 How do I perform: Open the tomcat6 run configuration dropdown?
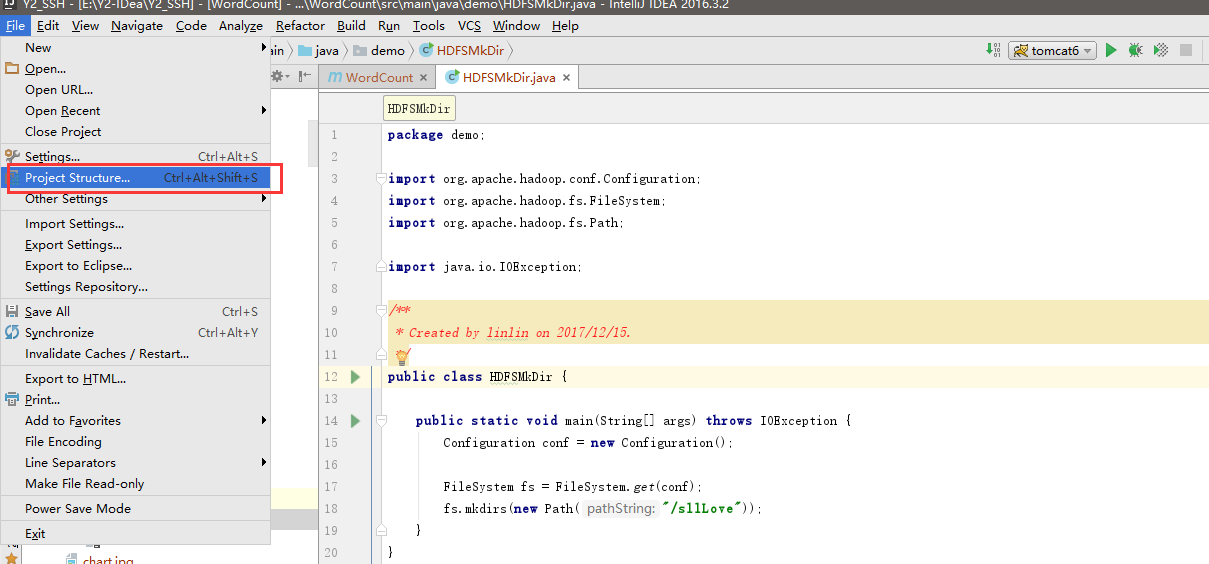pos(1052,50)
